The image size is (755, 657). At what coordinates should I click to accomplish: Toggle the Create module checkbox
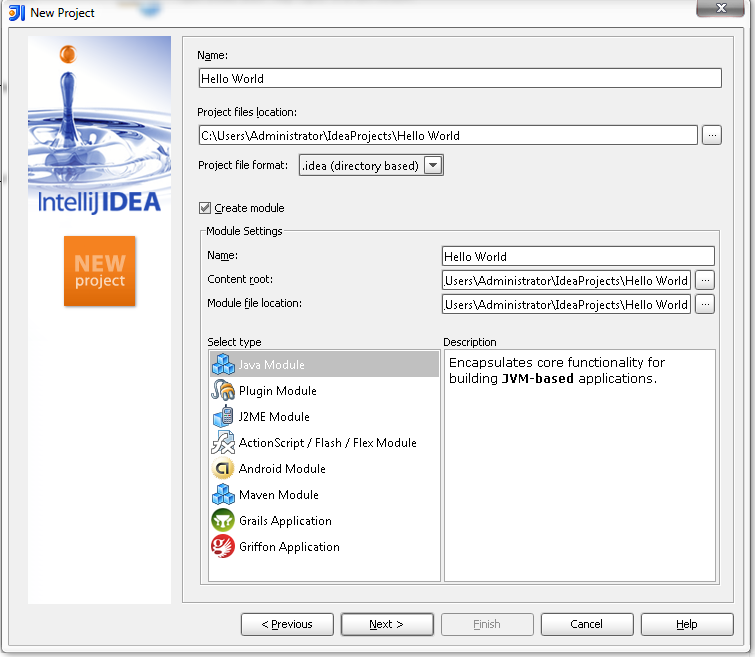[x=205, y=208]
